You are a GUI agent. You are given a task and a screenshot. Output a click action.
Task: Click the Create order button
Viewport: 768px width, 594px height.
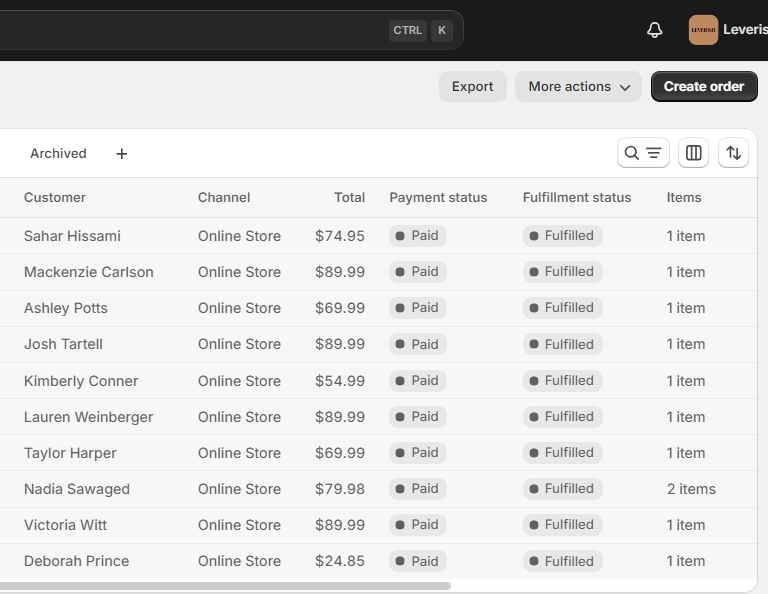704,87
